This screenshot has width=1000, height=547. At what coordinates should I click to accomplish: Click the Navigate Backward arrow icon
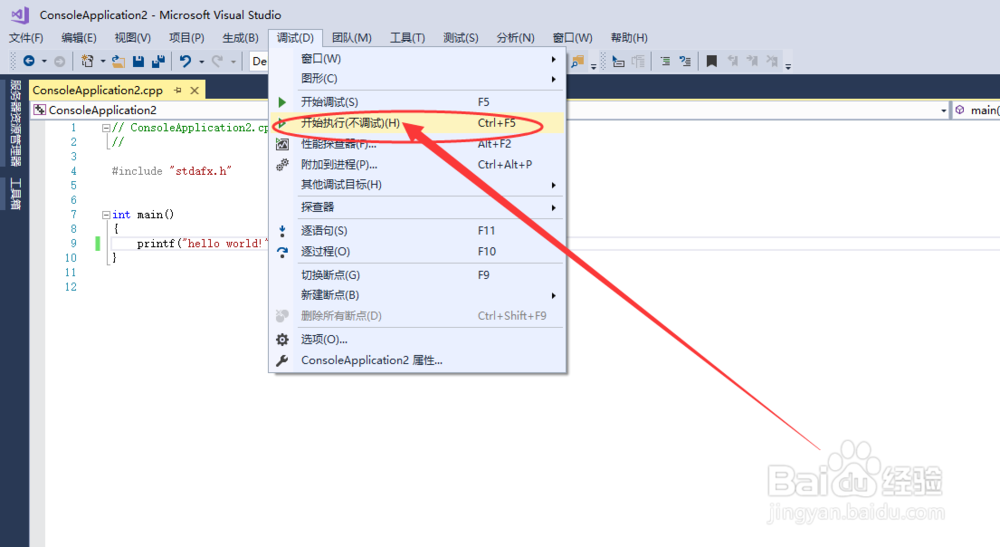tap(29, 61)
